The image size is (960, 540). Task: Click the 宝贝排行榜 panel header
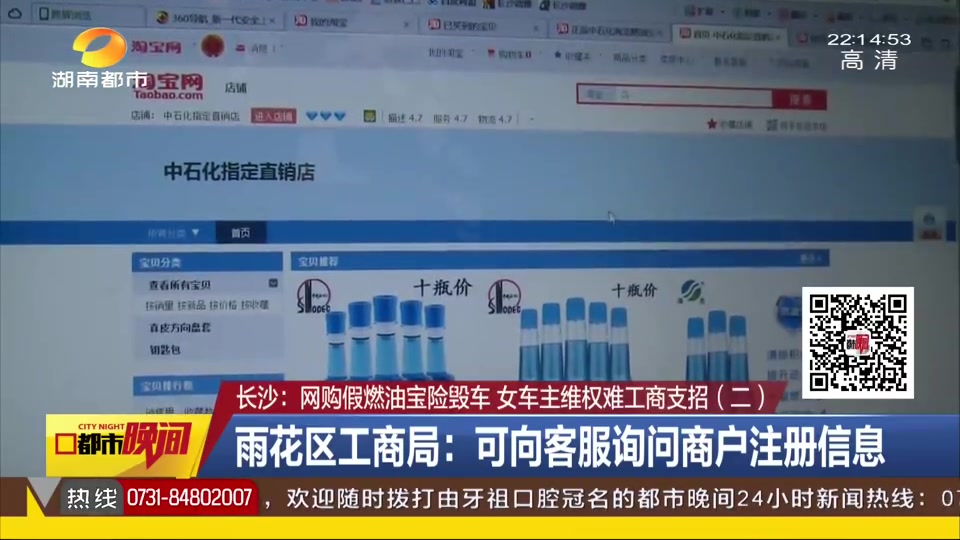pos(208,385)
